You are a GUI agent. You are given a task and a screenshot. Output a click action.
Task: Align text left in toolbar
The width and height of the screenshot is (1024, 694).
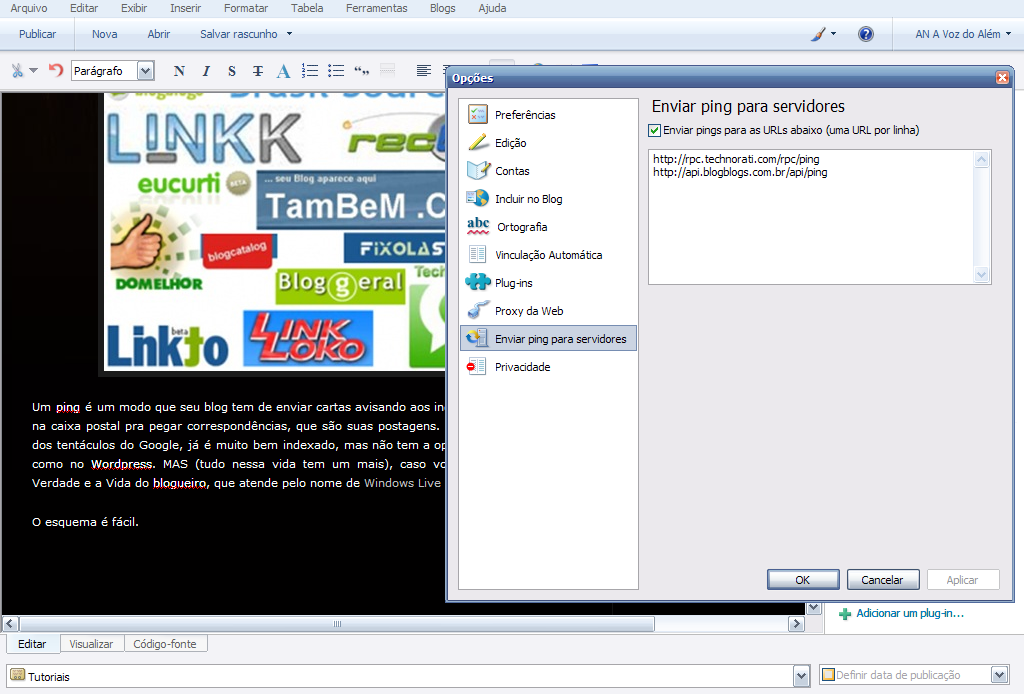(424, 71)
